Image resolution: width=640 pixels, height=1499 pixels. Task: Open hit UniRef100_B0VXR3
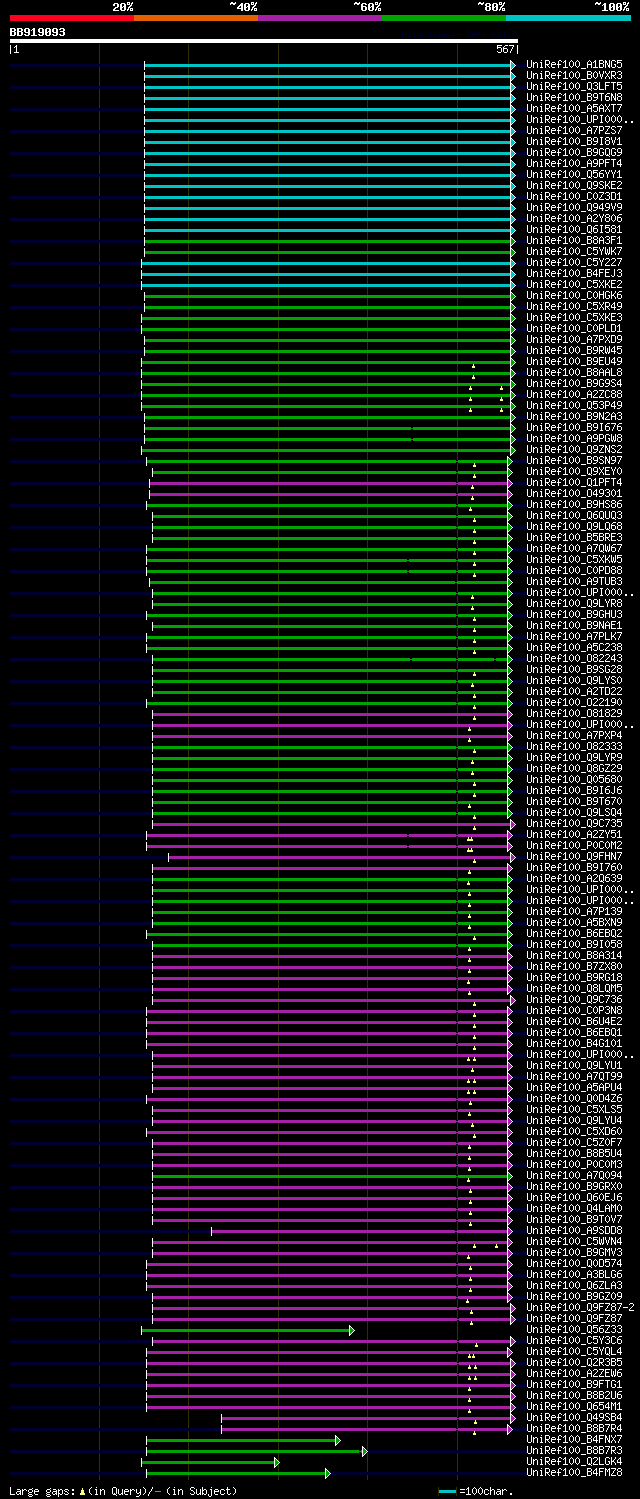pos(574,75)
